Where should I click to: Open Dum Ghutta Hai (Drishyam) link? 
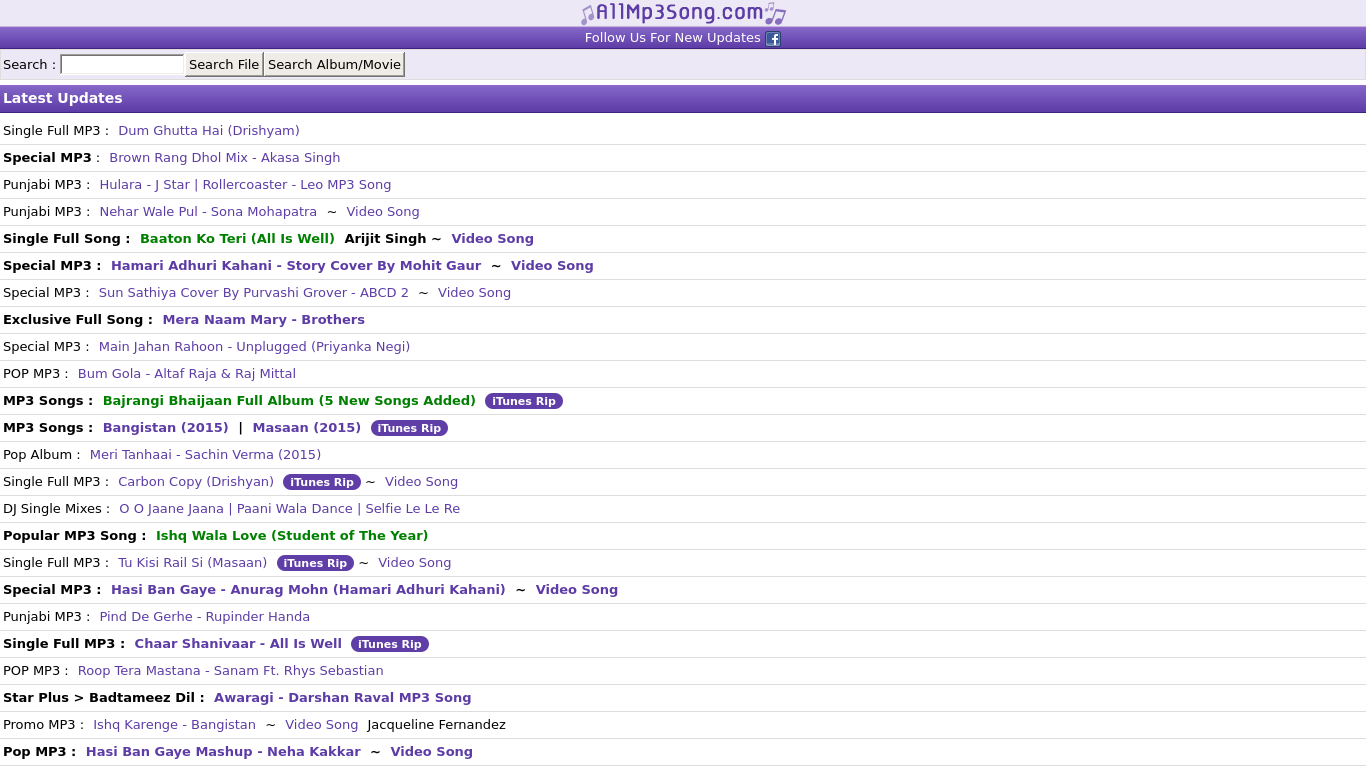pyautogui.click(x=209, y=131)
